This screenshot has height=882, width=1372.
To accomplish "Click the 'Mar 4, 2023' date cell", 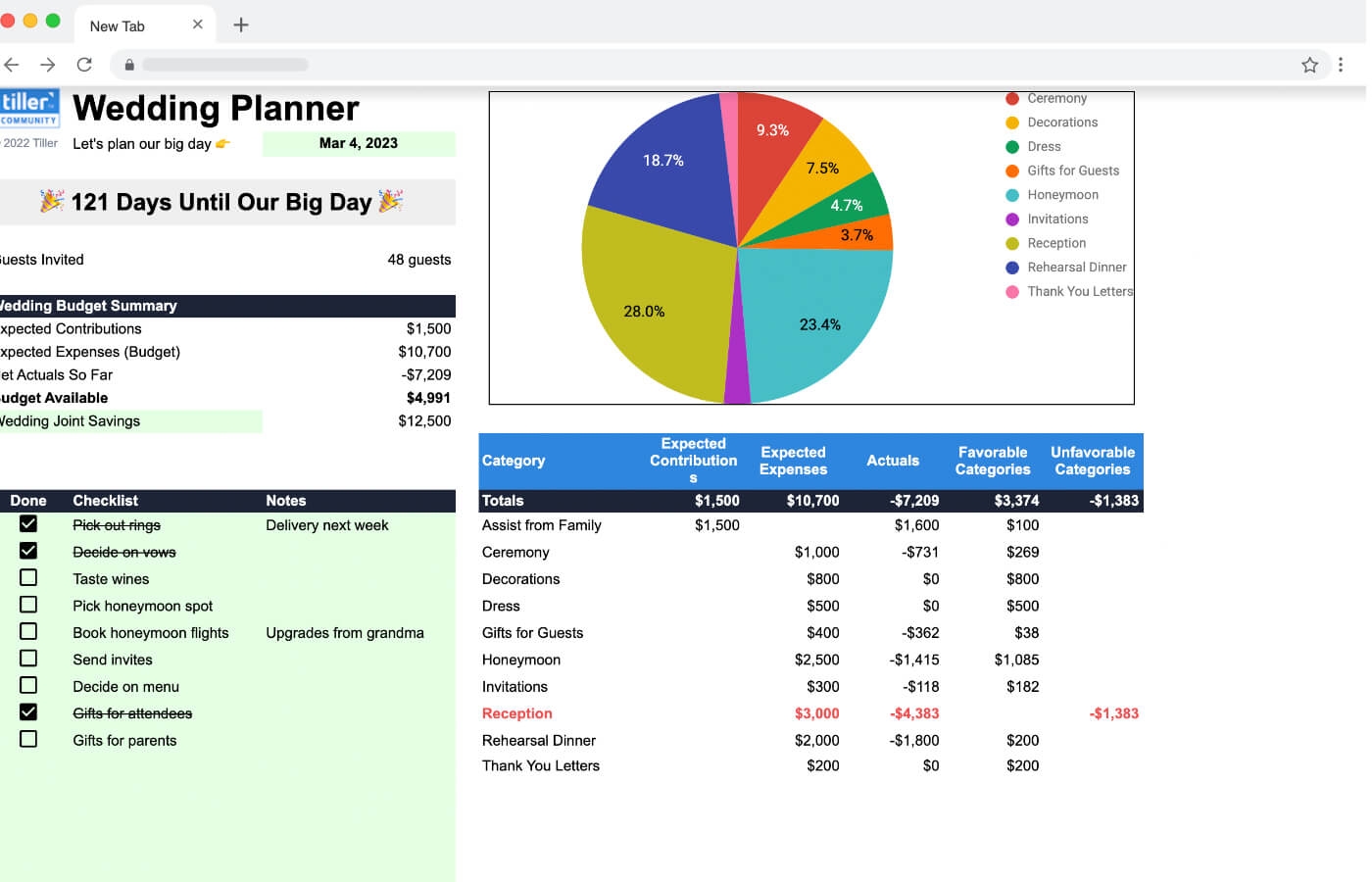I will pos(359,143).
